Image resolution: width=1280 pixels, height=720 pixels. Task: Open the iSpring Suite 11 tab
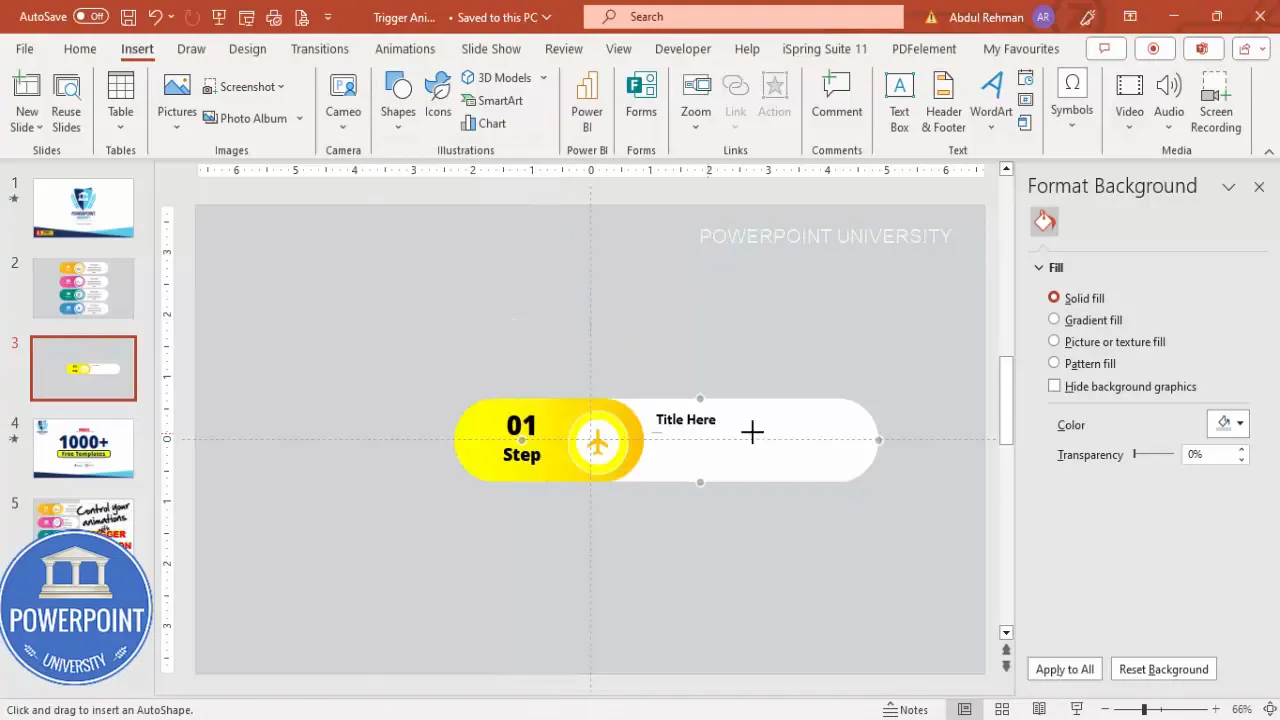pos(824,48)
